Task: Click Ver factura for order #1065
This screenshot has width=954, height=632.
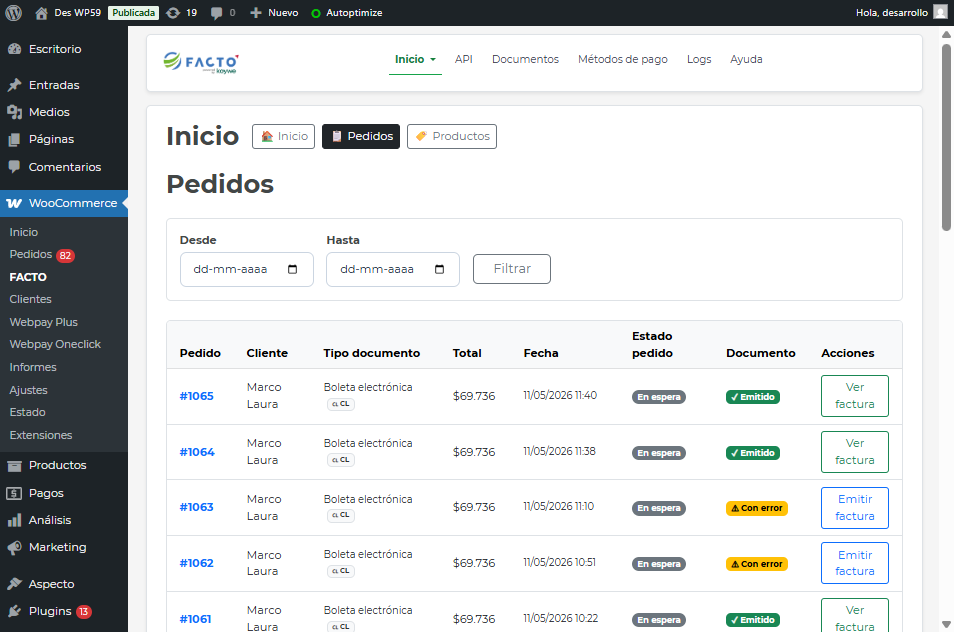Action: pos(854,396)
